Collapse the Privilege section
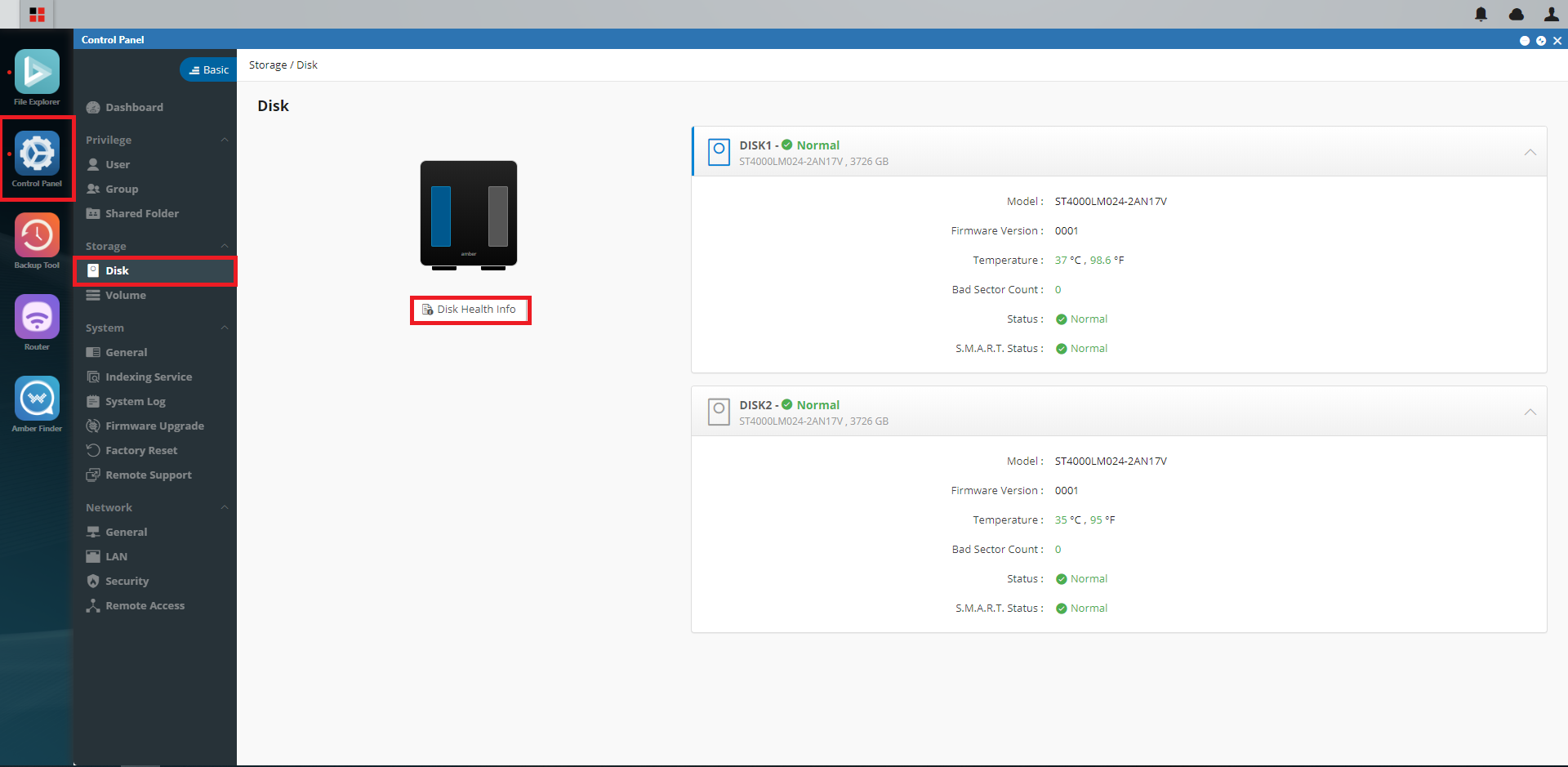This screenshot has width=1568, height=767. tap(225, 140)
